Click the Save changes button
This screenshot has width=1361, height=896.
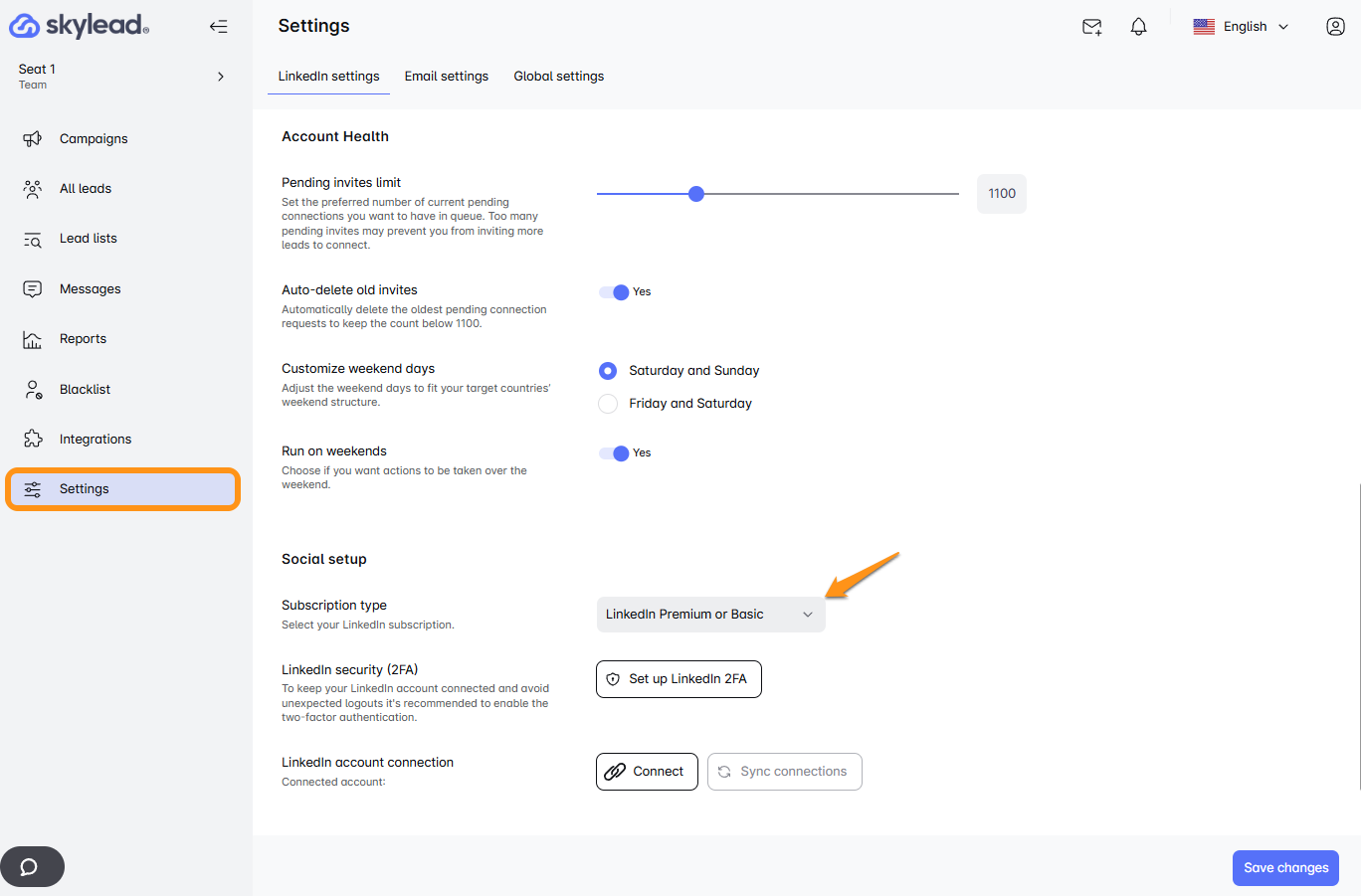coord(1284,868)
